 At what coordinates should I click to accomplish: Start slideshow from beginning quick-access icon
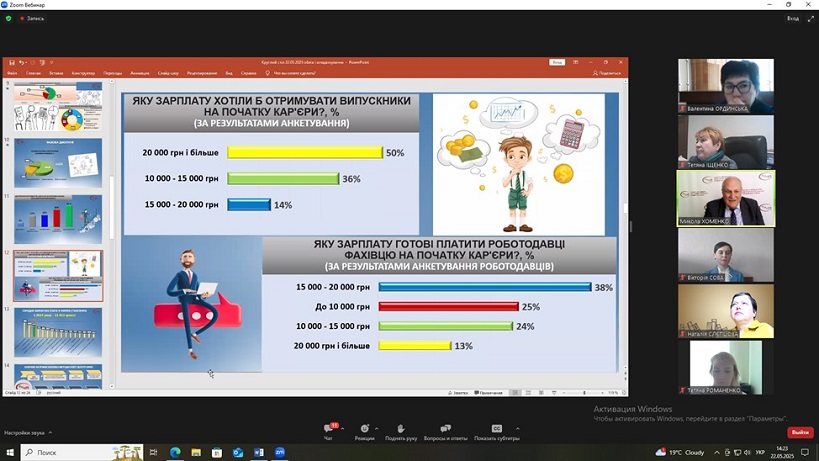click(42, 63)
